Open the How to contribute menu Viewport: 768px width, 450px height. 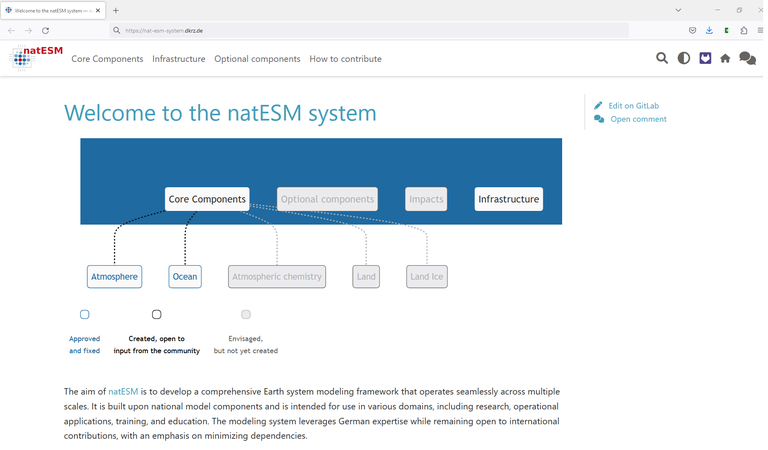(x=345, y=59)
